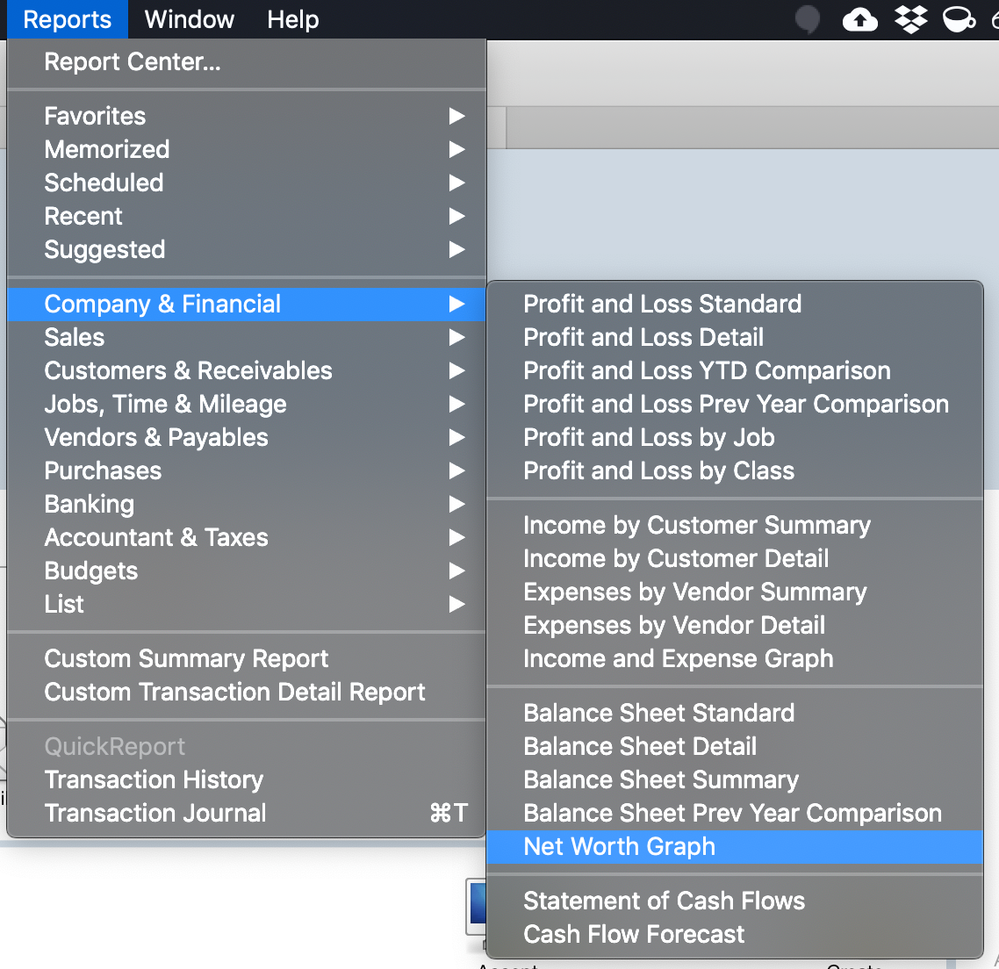Viewport: 999px width, 969px height.
Task: Expand the Memorized reports submenu
Action: [247, 149]
